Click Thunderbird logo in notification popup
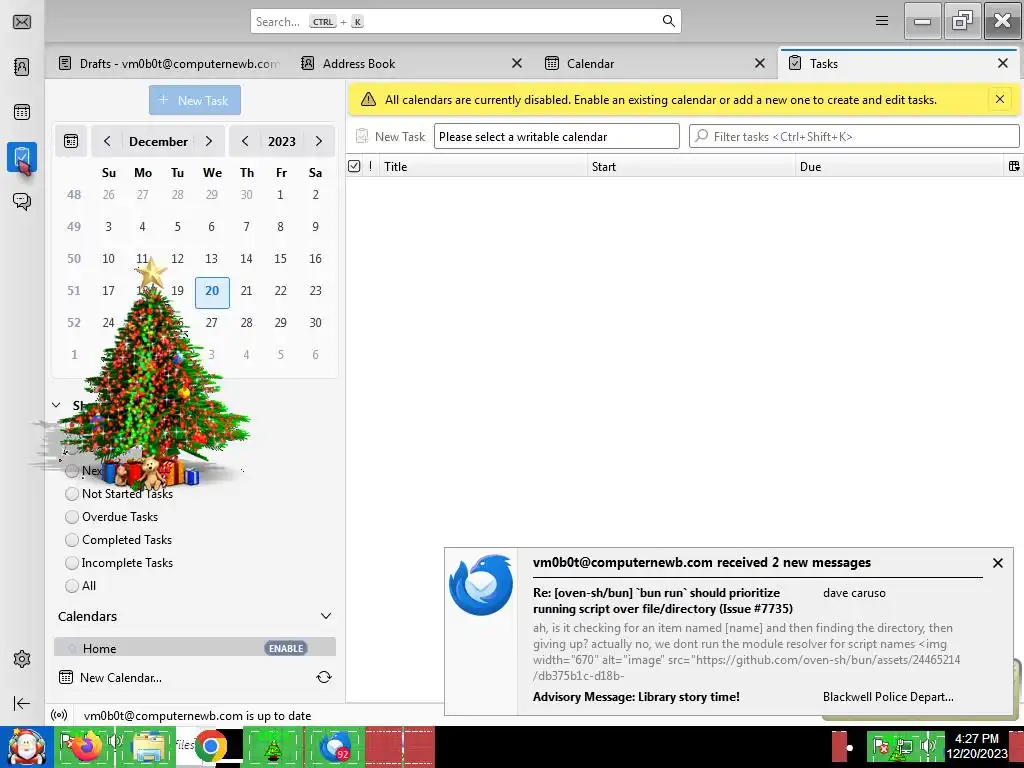Screen dimensions: 1024x768 481,585
